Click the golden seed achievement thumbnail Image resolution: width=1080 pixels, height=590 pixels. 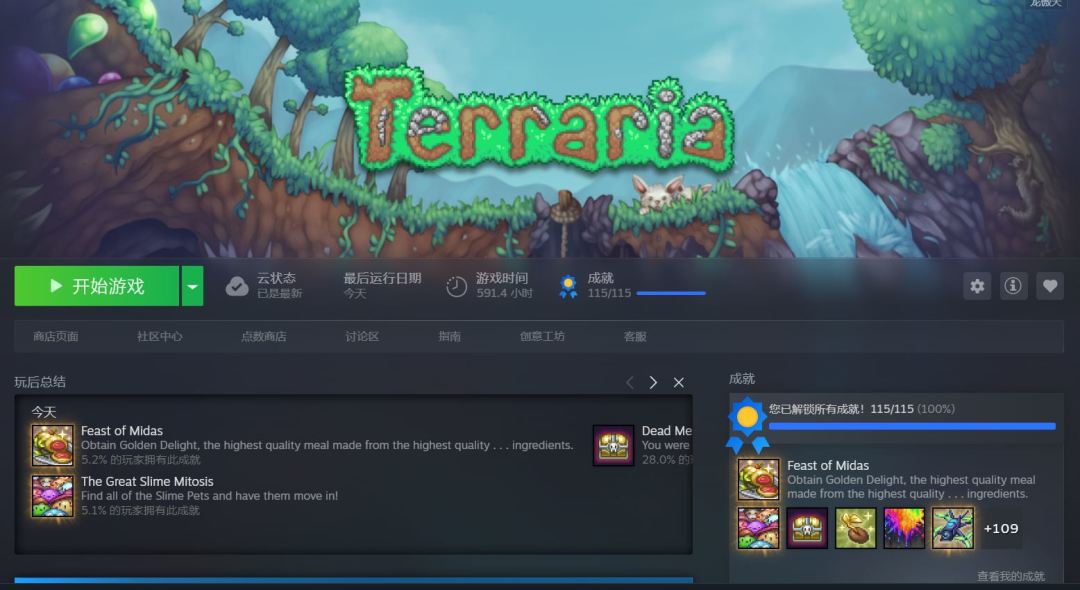point(856,528)
